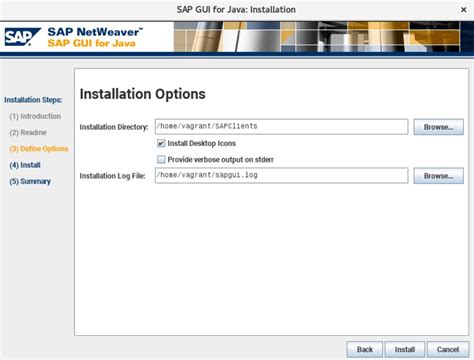Select the Readme step in sidebar
Viewport: 474px width, 360px height.
point(28,133)
